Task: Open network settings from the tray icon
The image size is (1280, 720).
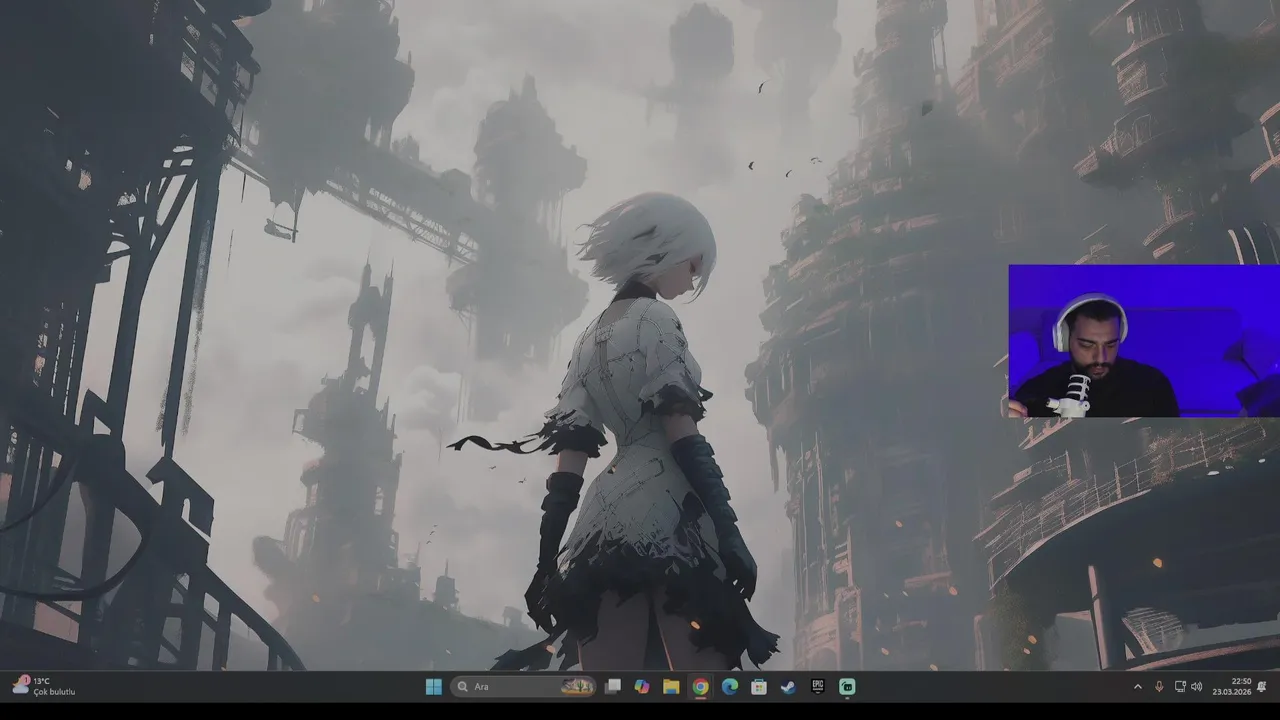Action: point(1180,687)
